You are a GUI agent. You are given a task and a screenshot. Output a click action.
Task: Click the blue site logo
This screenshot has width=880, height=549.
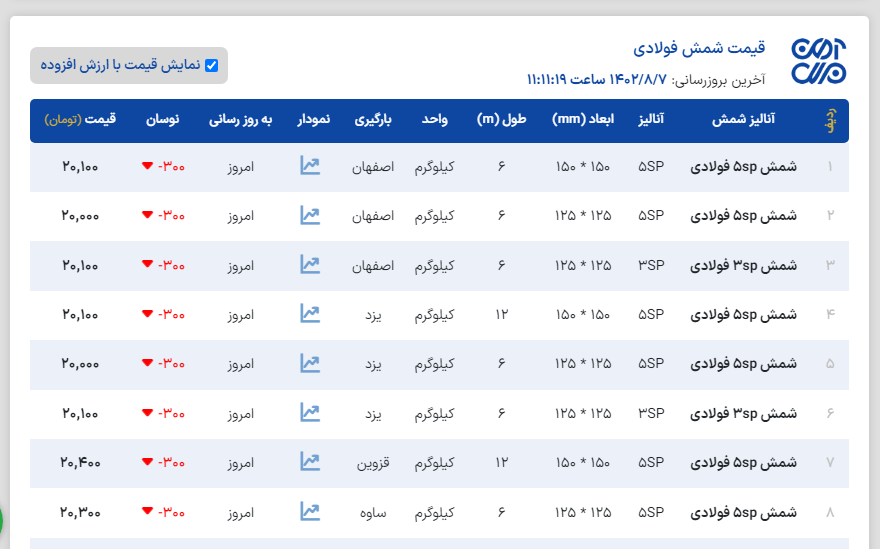[818, 62]
